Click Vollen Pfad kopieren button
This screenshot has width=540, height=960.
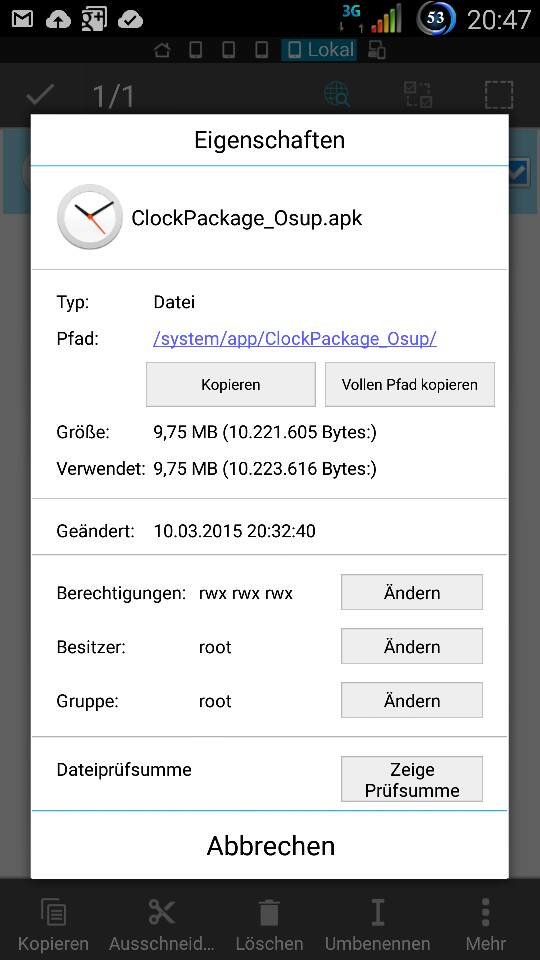click(x=410, y=384)
